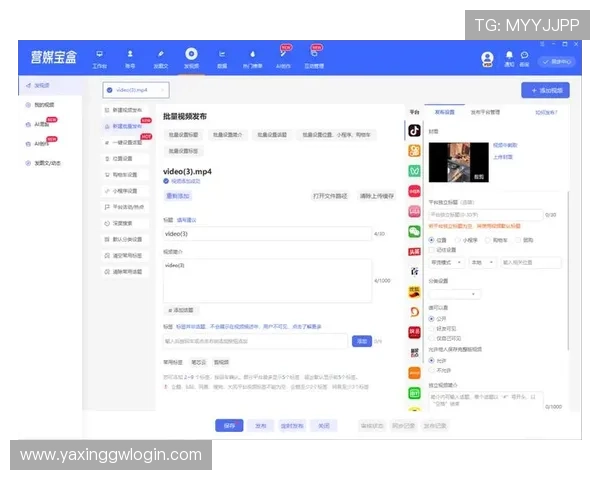The image size is (600, 480).
Task: Select the yellow-and-red platform icon
Action: pos(414,292)
